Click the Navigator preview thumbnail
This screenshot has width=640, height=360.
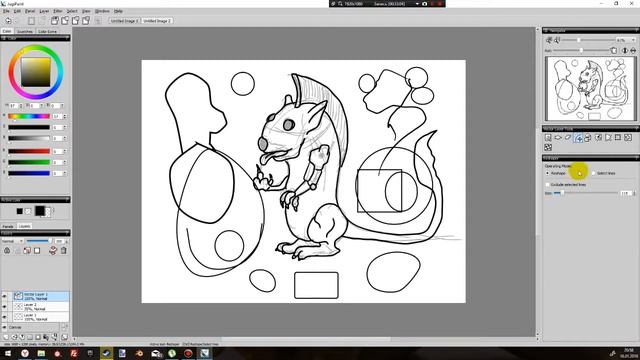[590, 88]
